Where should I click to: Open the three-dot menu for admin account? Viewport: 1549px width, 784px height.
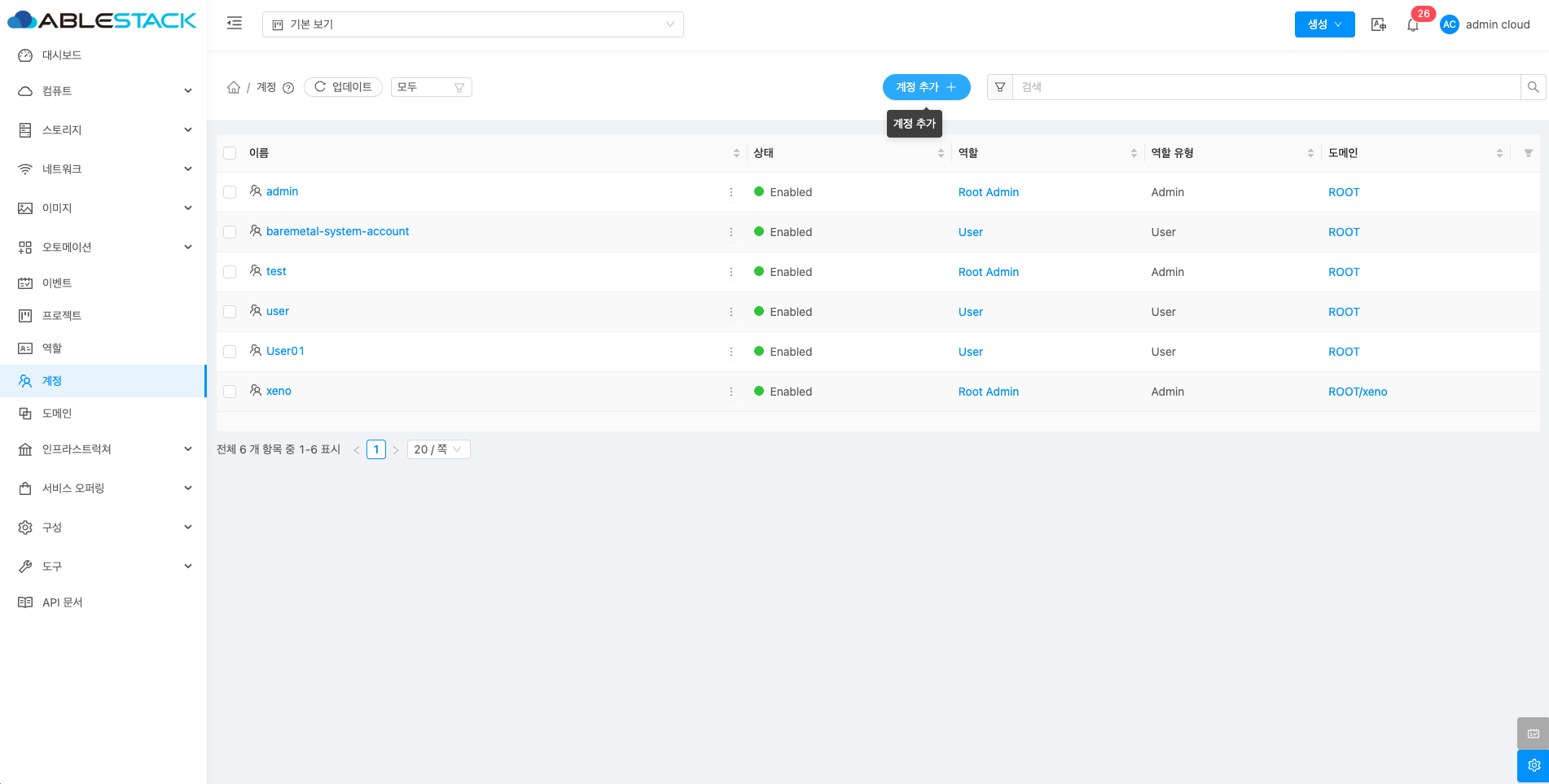[731, 192]
